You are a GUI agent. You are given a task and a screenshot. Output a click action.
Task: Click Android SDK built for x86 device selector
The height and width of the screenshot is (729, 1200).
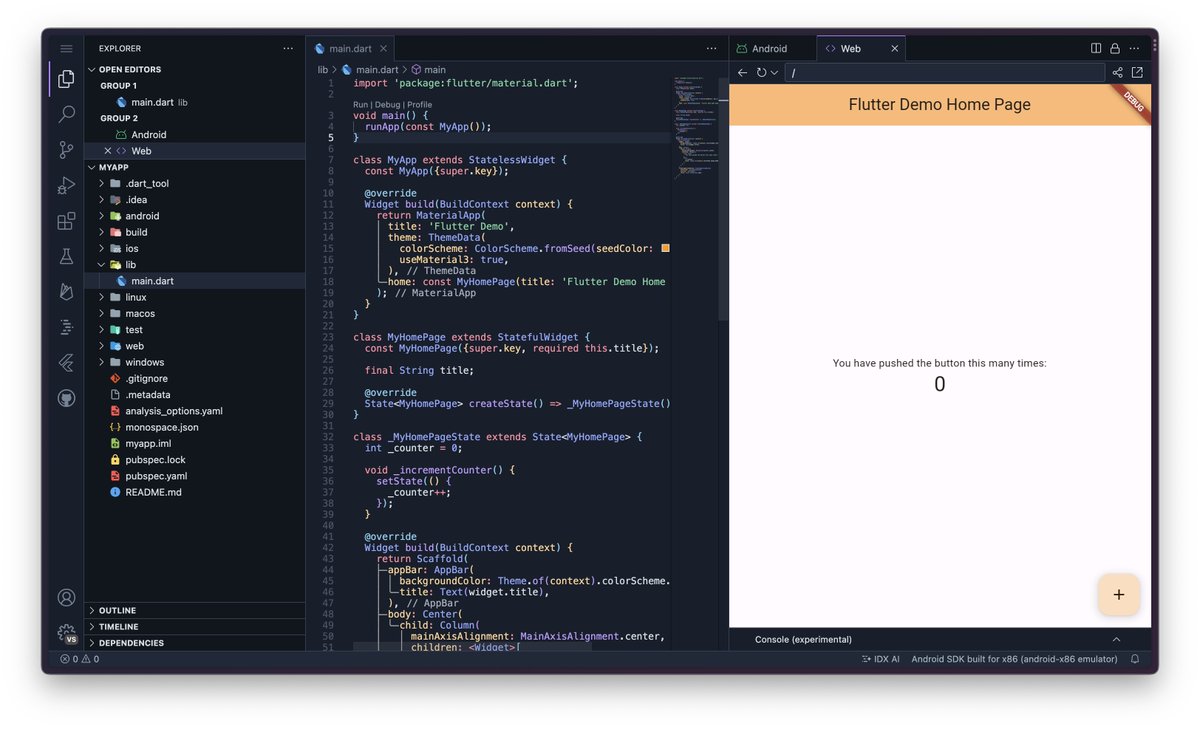tap(1015, 659)
